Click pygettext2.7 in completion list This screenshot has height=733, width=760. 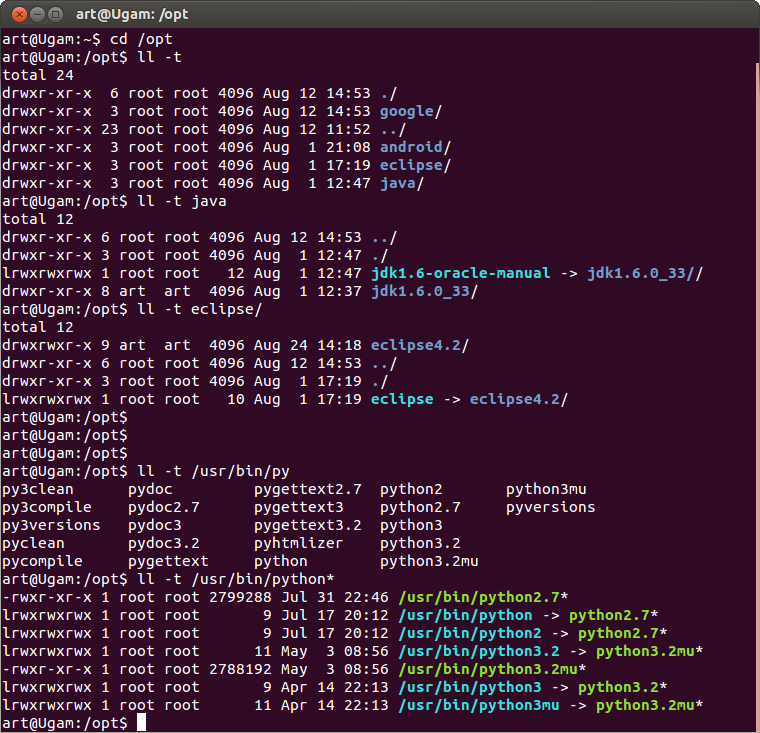click(308, 490)
